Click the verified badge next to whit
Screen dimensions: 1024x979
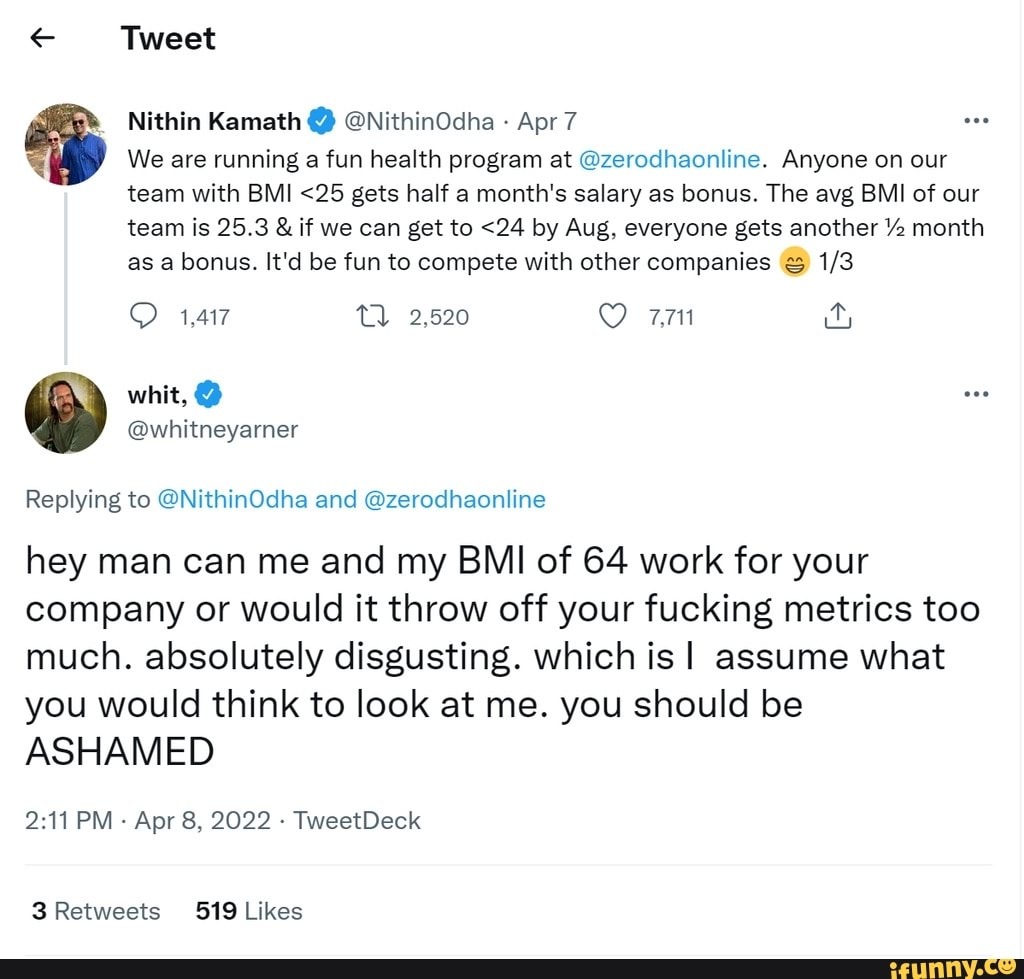tap(207, 395)
